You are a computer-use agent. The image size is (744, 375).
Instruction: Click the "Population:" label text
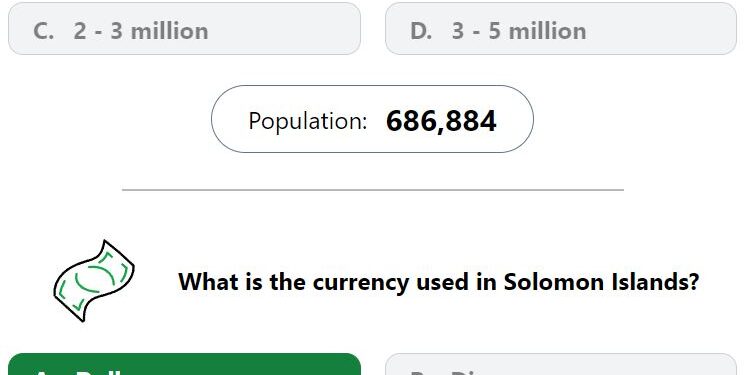coord(307,121)
